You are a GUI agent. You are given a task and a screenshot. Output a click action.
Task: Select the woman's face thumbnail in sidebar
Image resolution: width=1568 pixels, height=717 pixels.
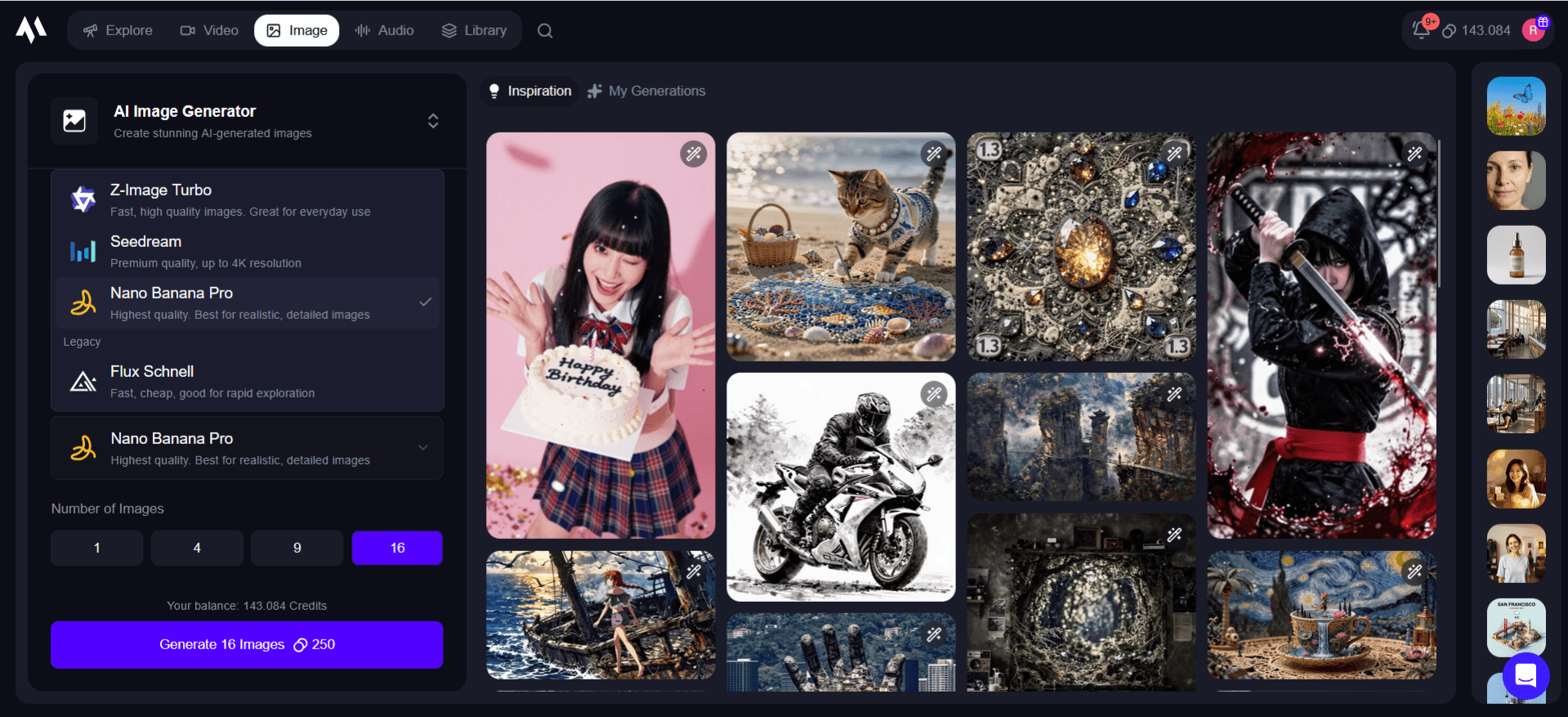click(1516, 181)
